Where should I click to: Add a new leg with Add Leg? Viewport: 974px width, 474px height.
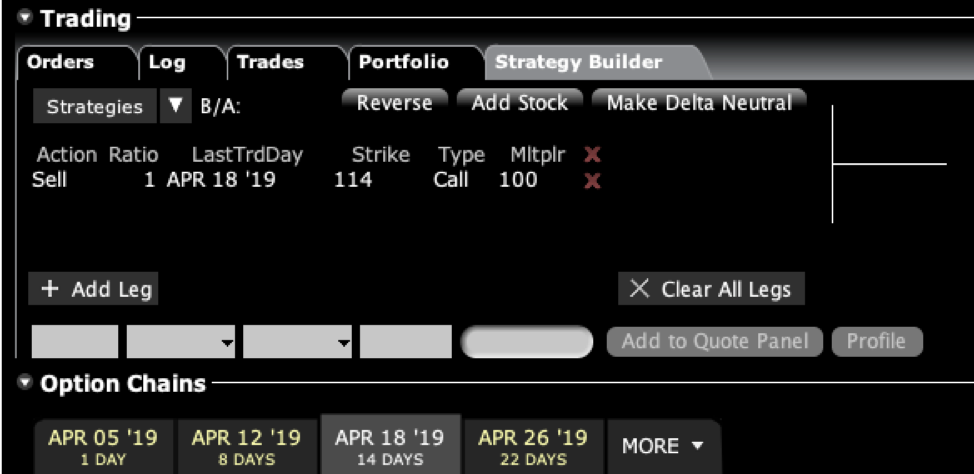(94, 290)
